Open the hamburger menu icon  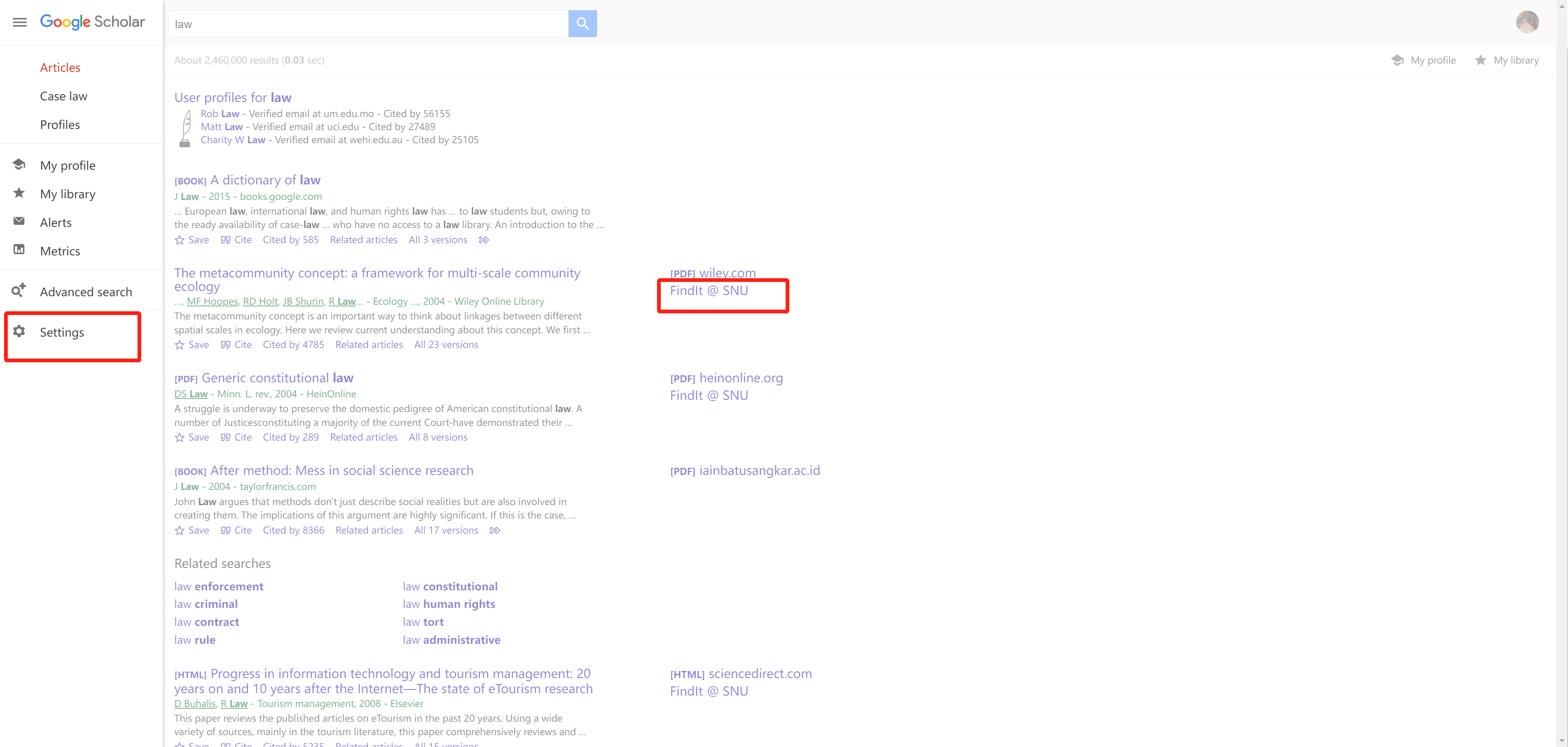(x=20, y=22)
